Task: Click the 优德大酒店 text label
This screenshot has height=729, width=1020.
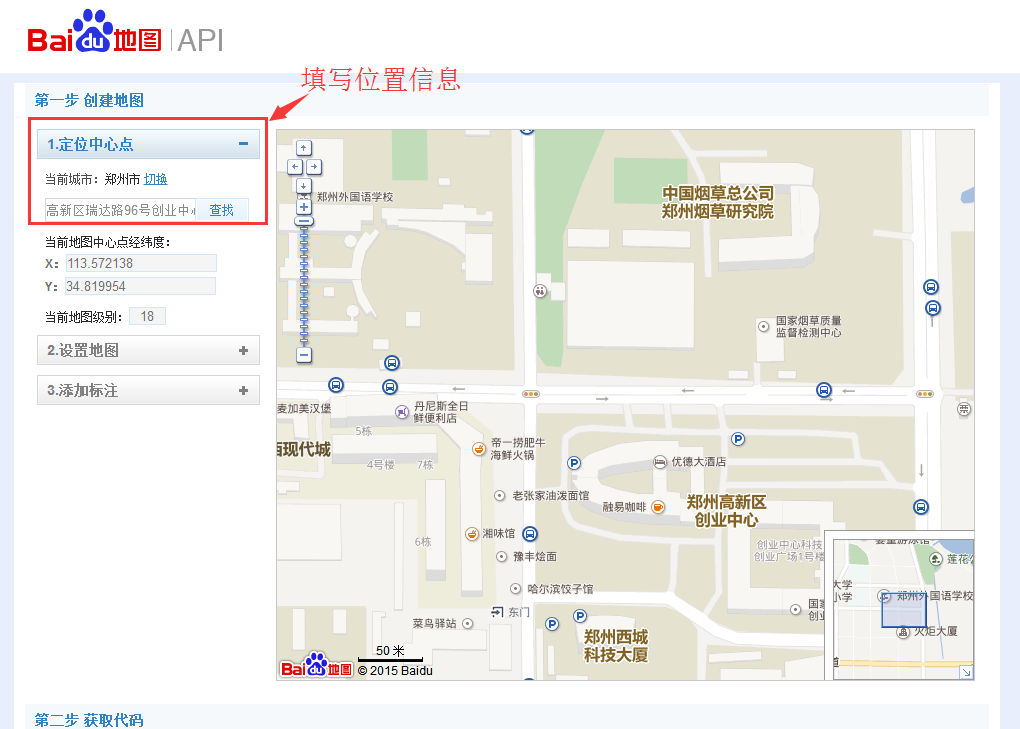Action: coord(699,462)
